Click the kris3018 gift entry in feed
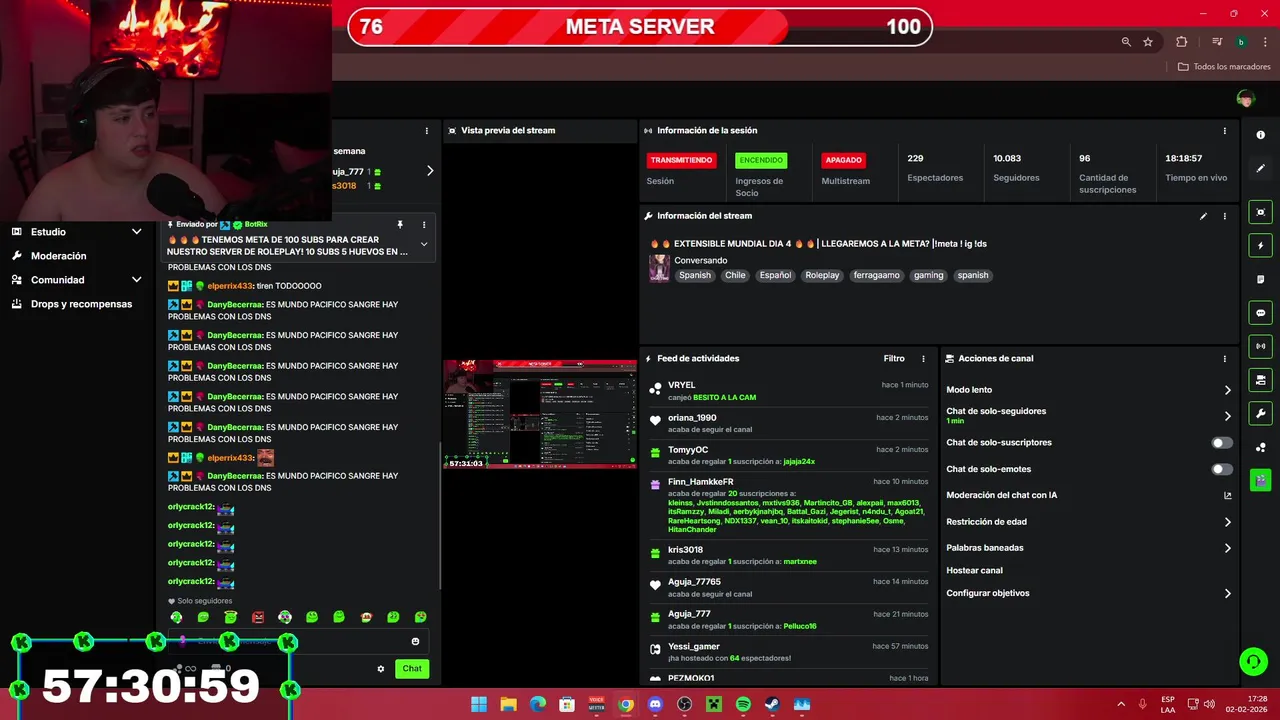1280x720 pixels. click(790, 555)
